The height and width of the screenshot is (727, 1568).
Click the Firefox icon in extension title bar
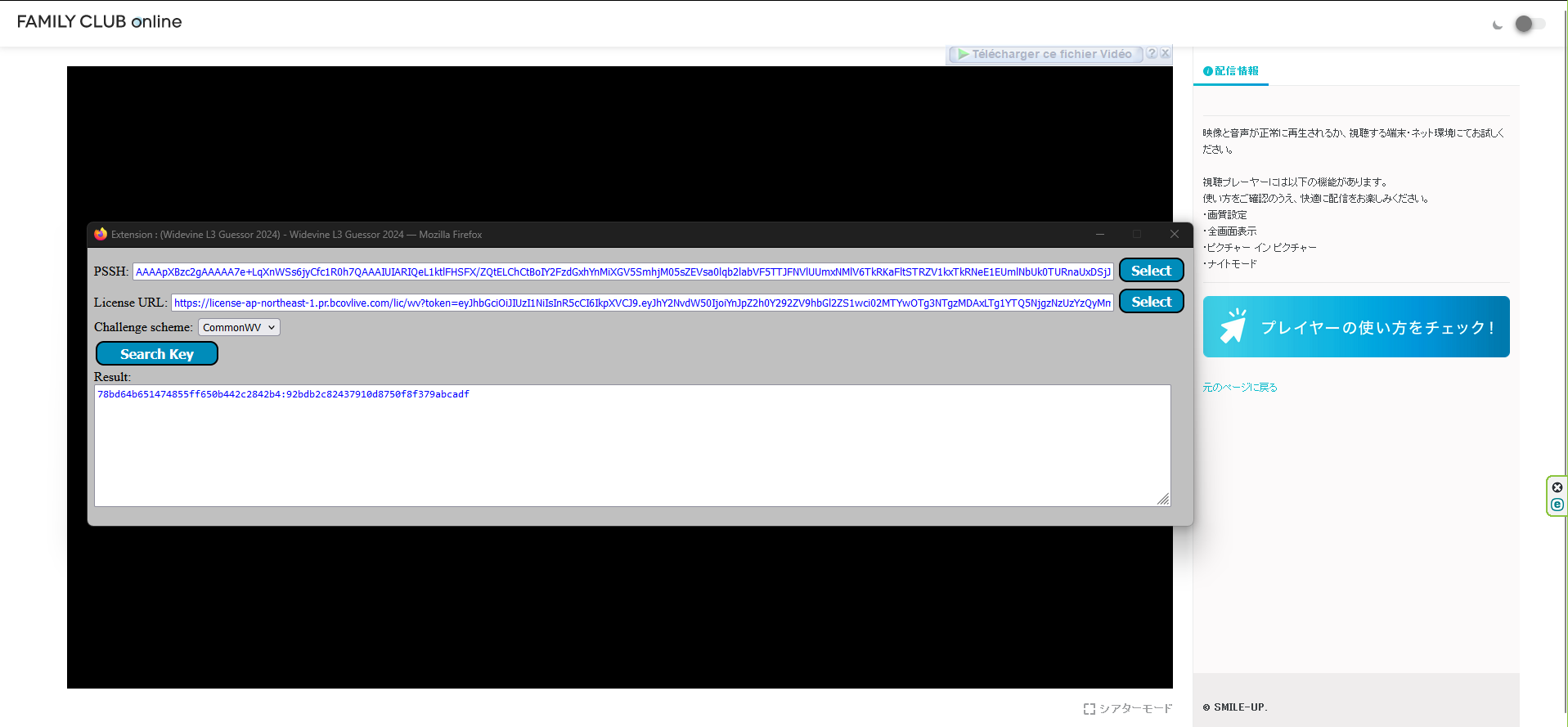(x=101, y=234)
